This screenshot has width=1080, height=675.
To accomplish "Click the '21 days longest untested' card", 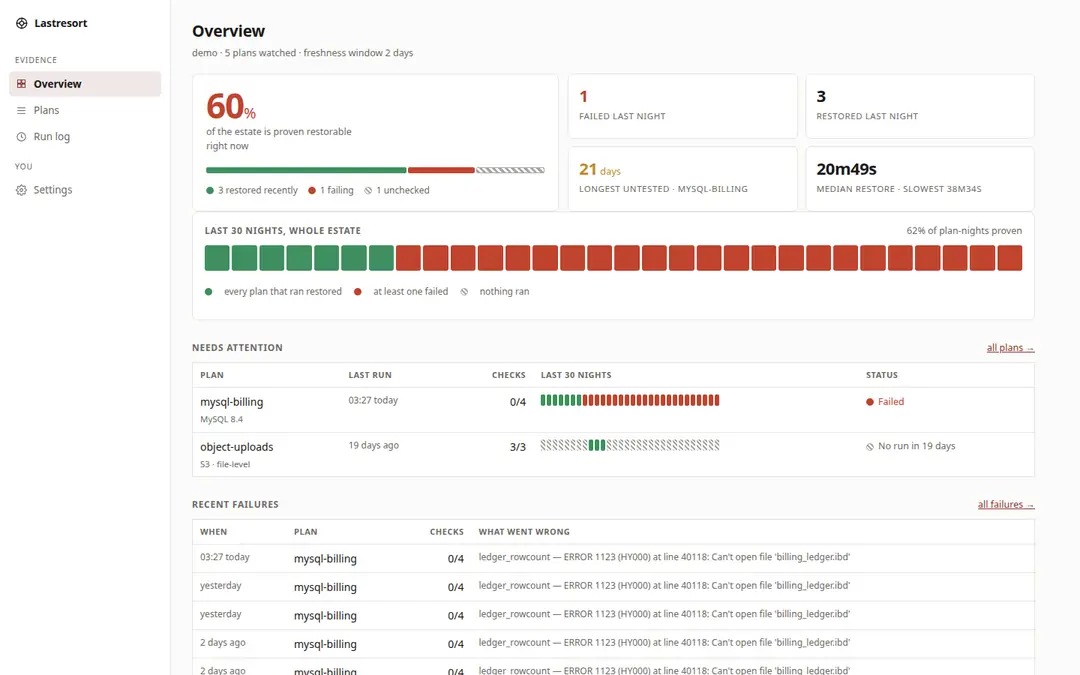I will [683, 178].
